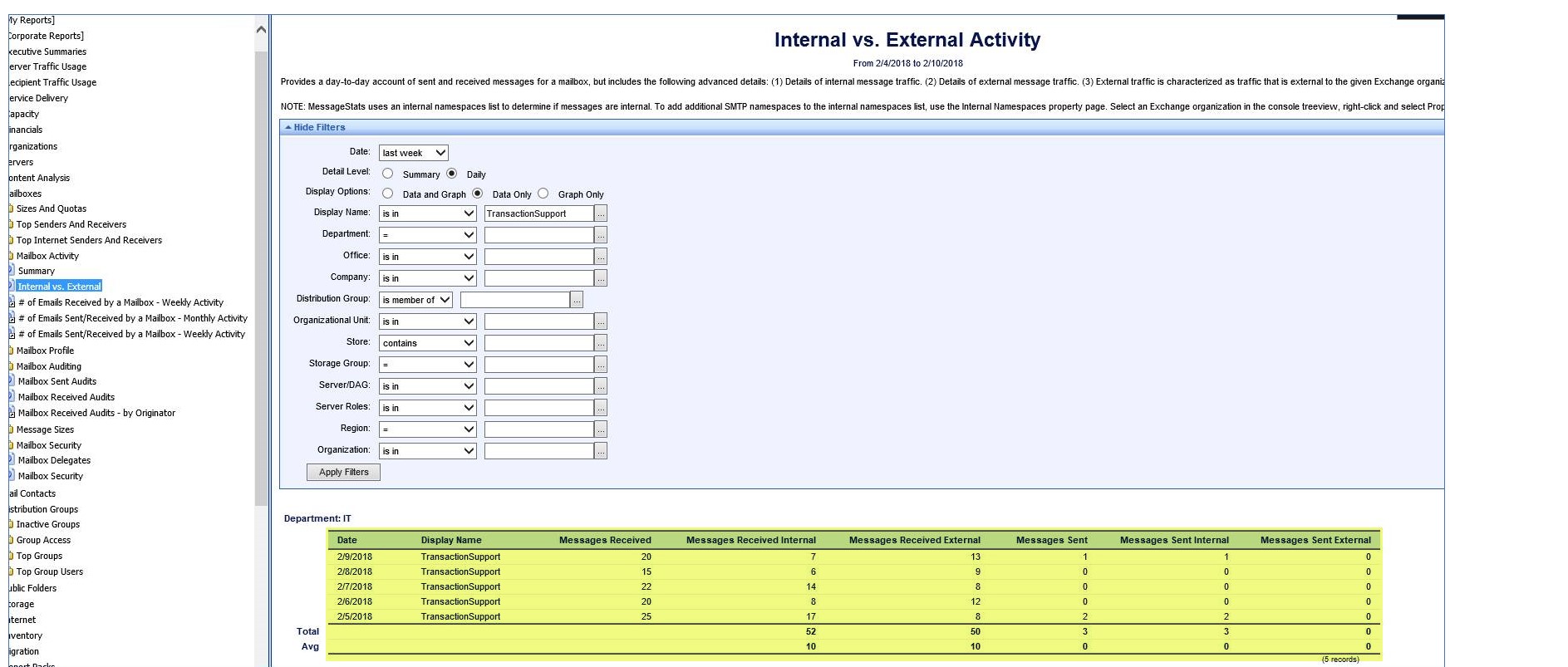Open browse button next to Store field

(601, 343)
